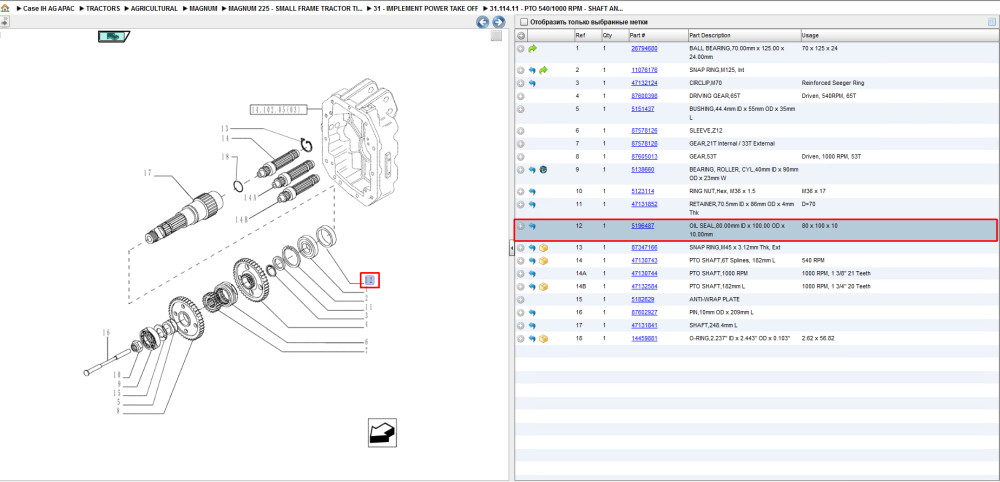Click the highlighted callout 12 in diagram
Image resolution: width=1000 pixels, height=482 pixels.
[x=370, y=280]
